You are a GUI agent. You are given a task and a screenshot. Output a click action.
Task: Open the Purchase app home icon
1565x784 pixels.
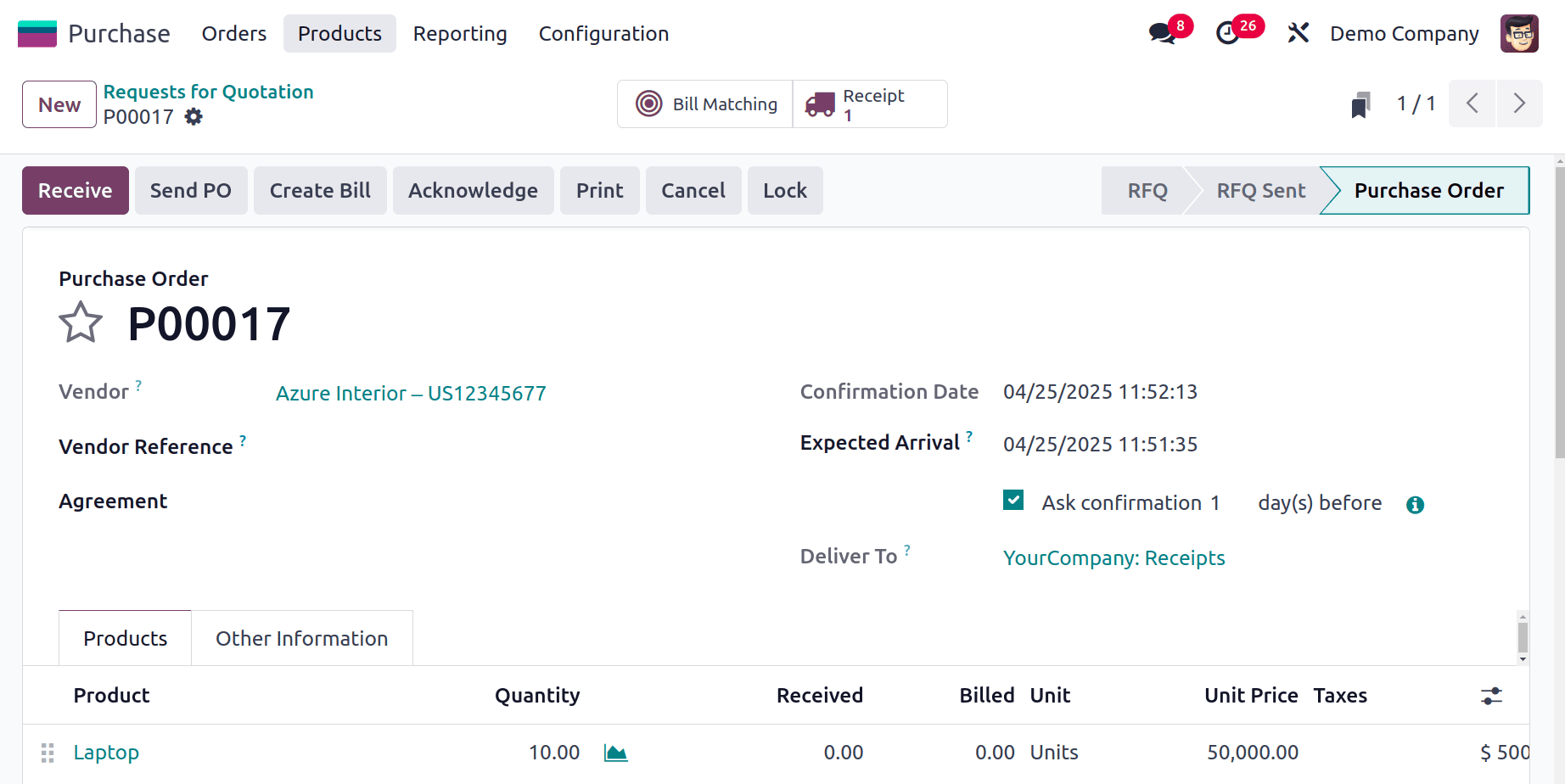(x=37, y=34)
